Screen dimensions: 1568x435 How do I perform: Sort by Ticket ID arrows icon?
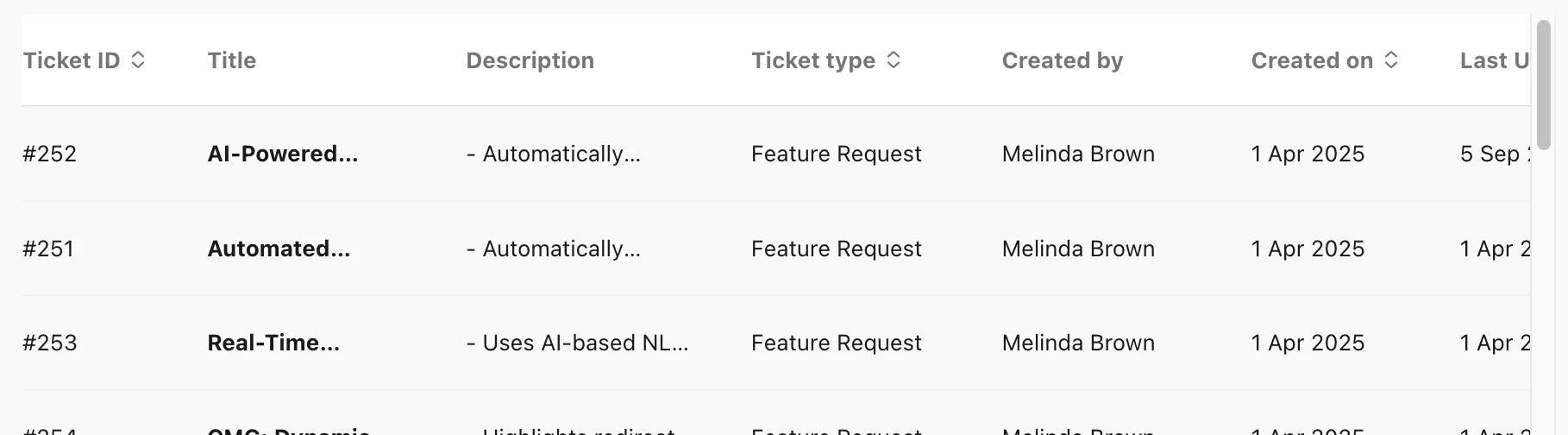pyautogui.click(x=138, y=60)
